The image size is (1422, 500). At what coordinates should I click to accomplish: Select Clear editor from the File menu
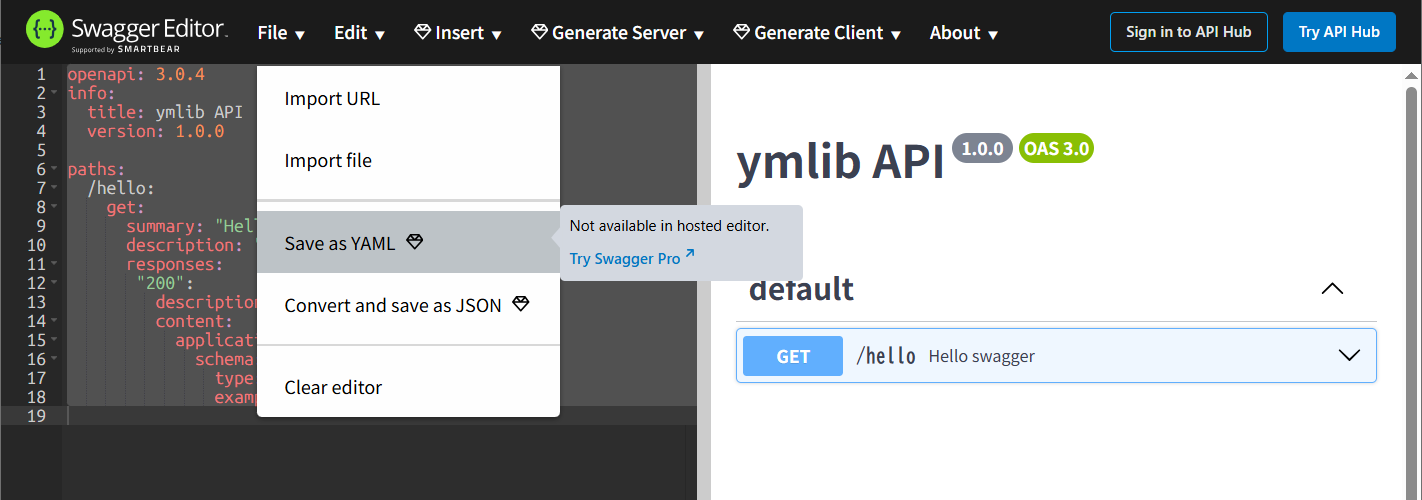tap(333, 387)
